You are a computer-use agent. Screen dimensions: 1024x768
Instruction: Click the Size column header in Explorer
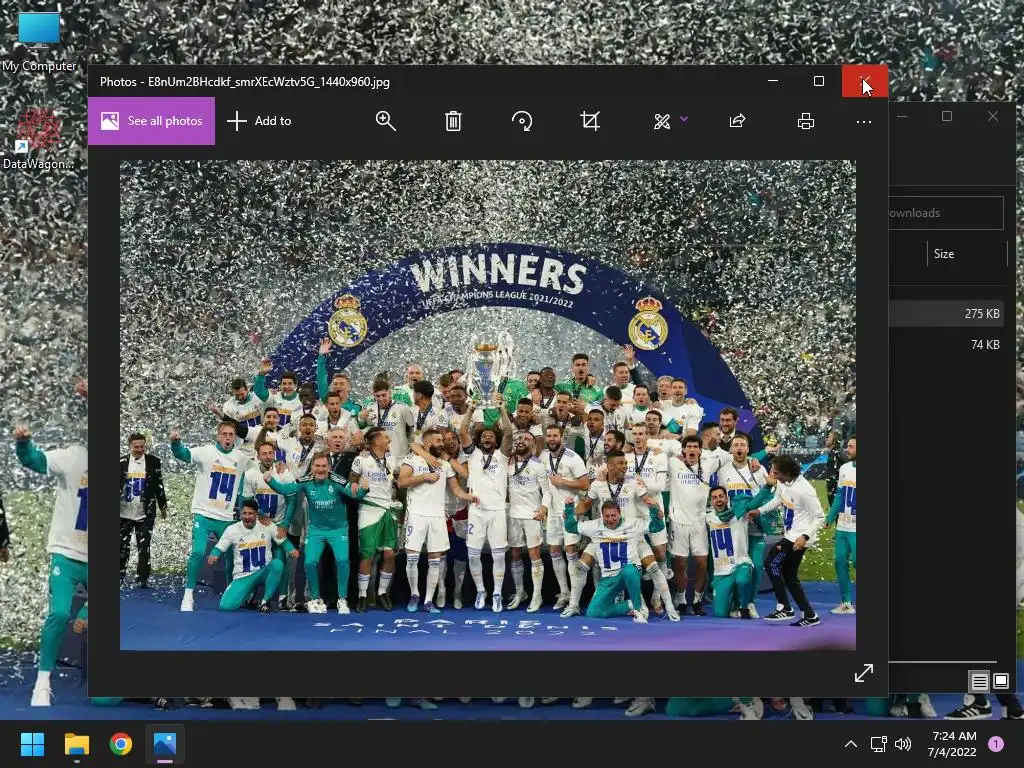(x=967, y=254)
